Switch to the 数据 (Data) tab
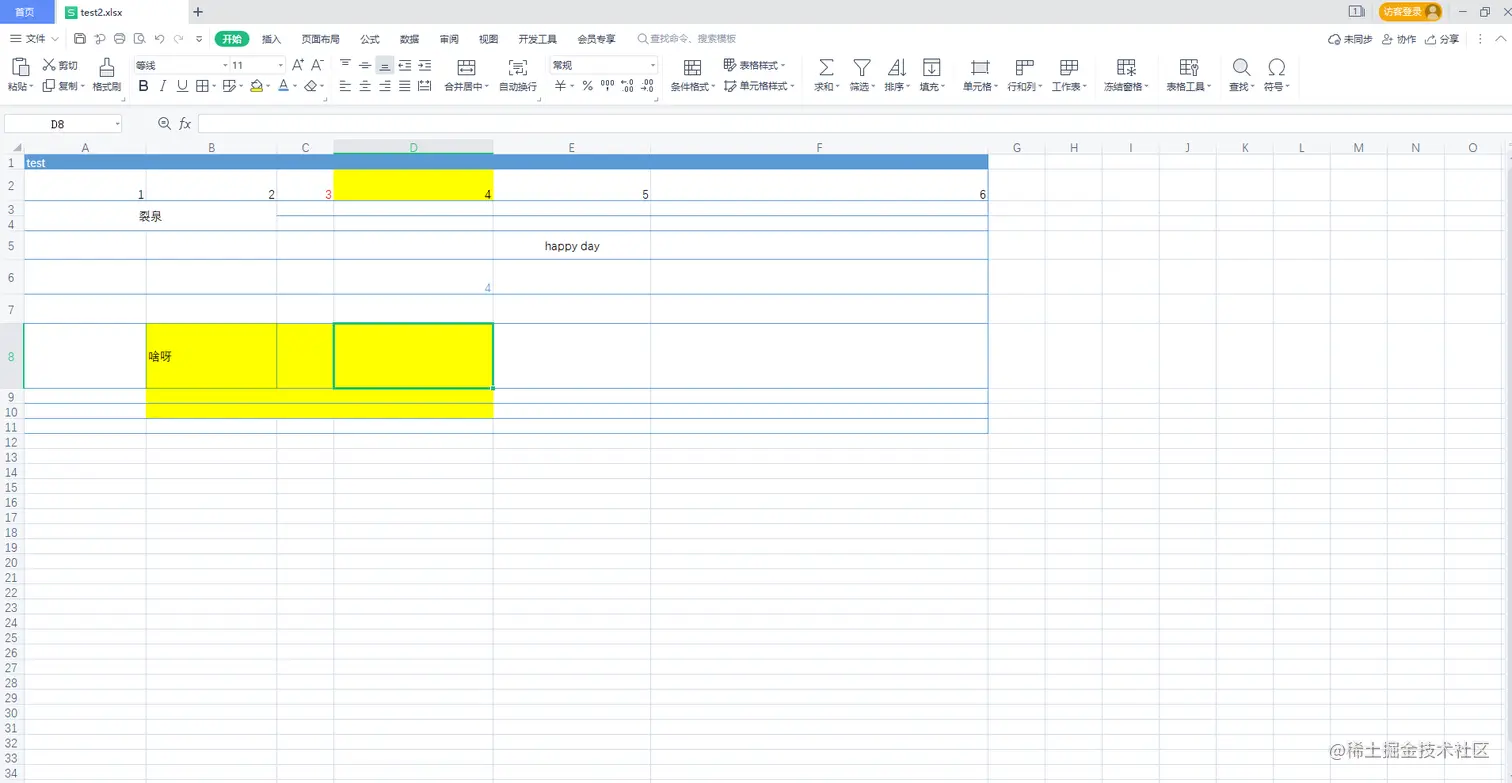This screenshot has width=1512, height=783. 409,39
